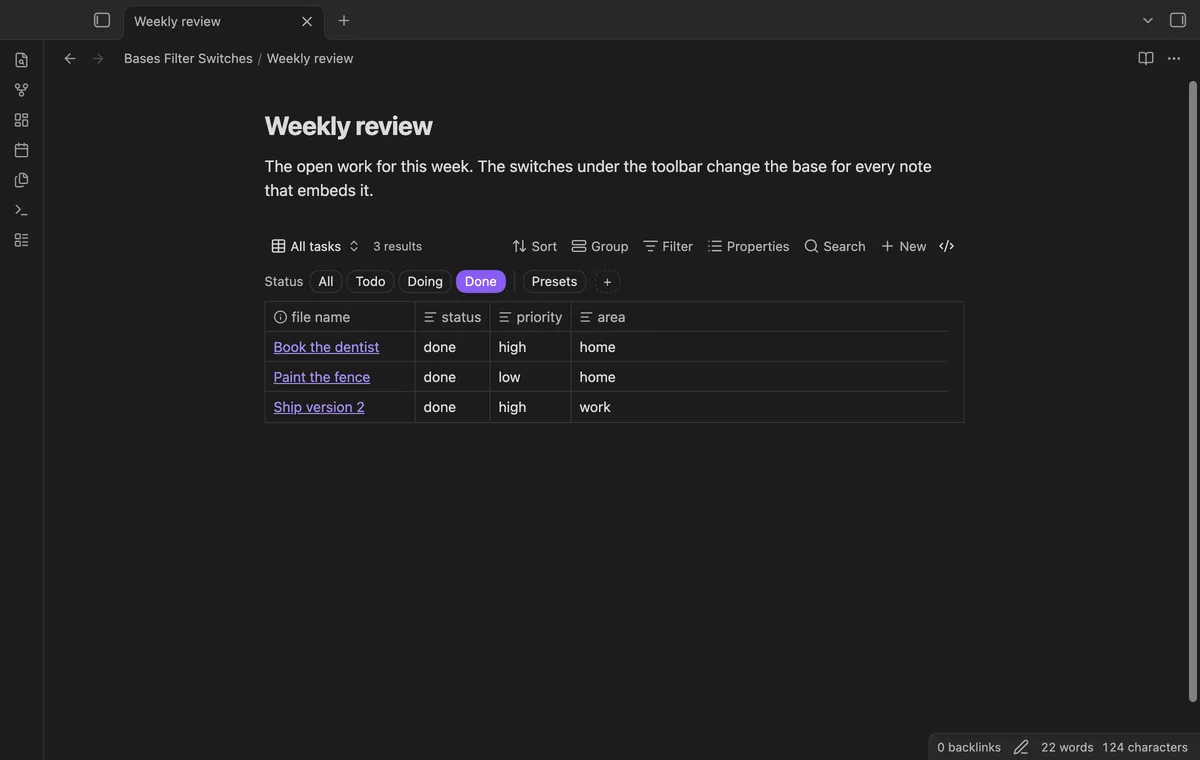This screenshot has width=1200, height=760.
Task: Click the templates icon in the ribbon
Action: (21, 180)
